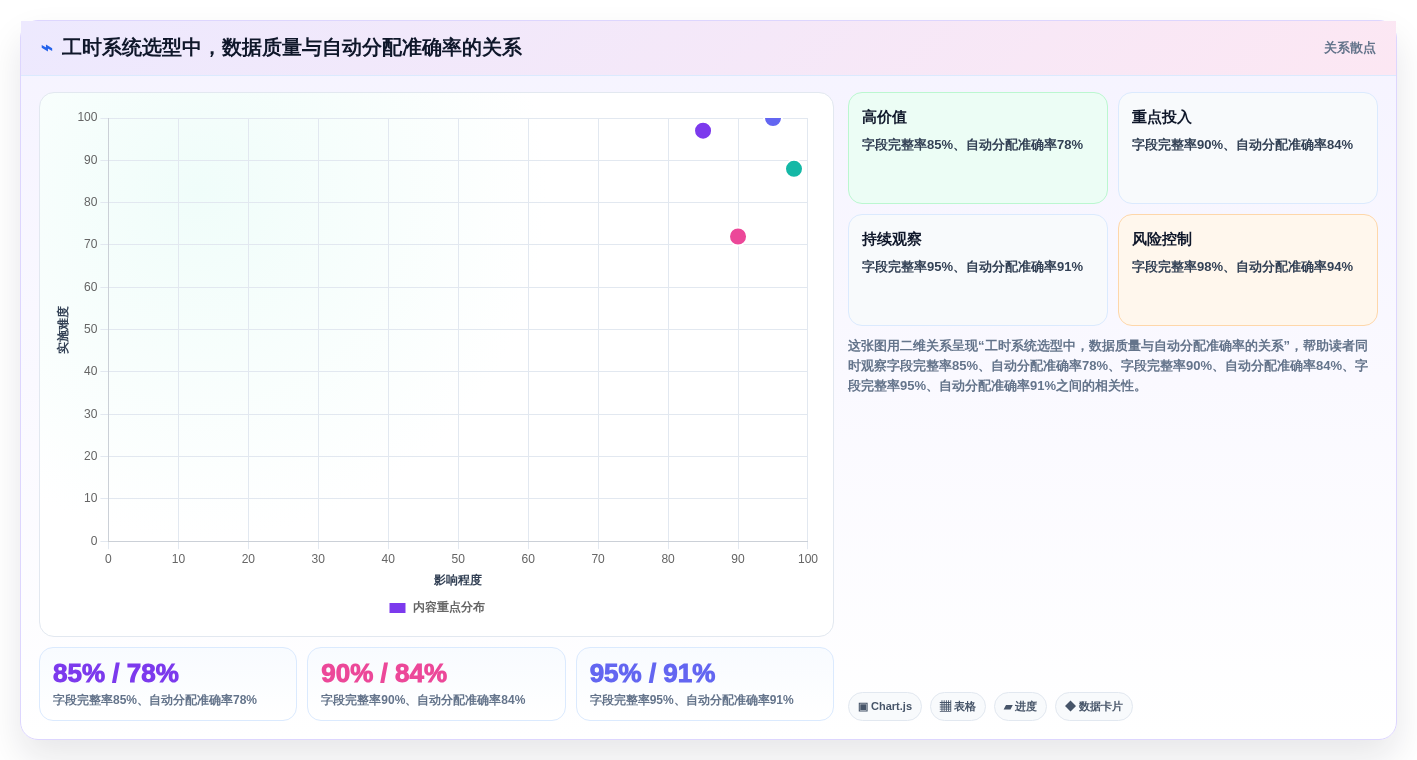This screenshot has width=1417, height=760.
Task: Click the 实施难度 y-axis label
Action: [x=63, y=330]
